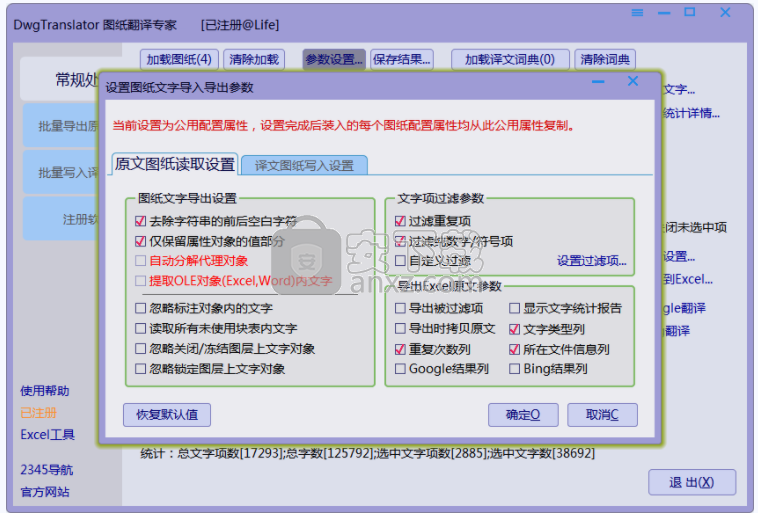Tick the Bing结果列 checkbox
The image size is (758, 513).
click(515, 369)
